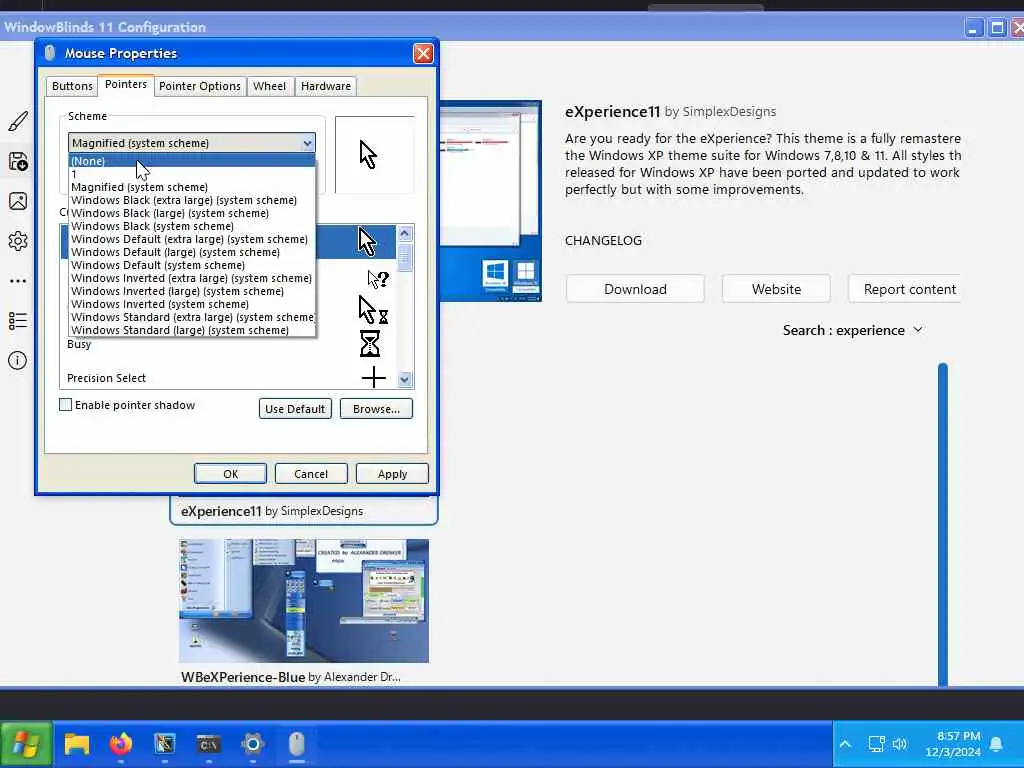This screenshot has width=1024, height=768.
Task: Expand the Search : experience dropdown
Action: 853,330
